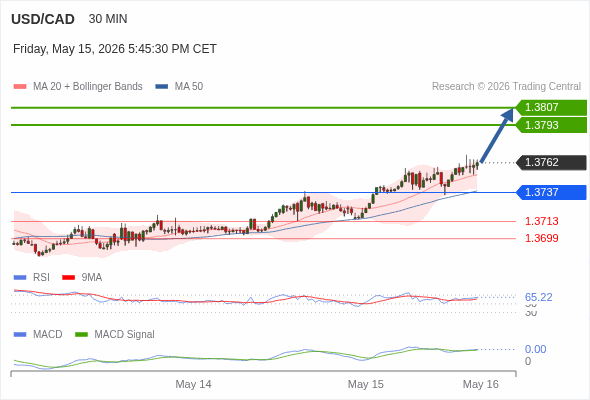Viewport: 590px width, 400px height.
Task: Click the RSI value 65.22 label
Action: (538, 297)
